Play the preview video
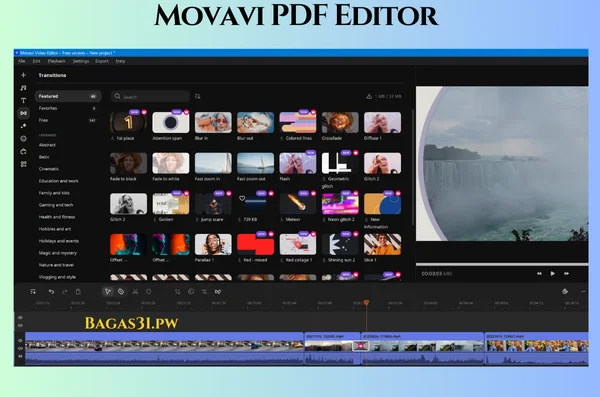Screen dimensions: 600x397 [553, 273]
